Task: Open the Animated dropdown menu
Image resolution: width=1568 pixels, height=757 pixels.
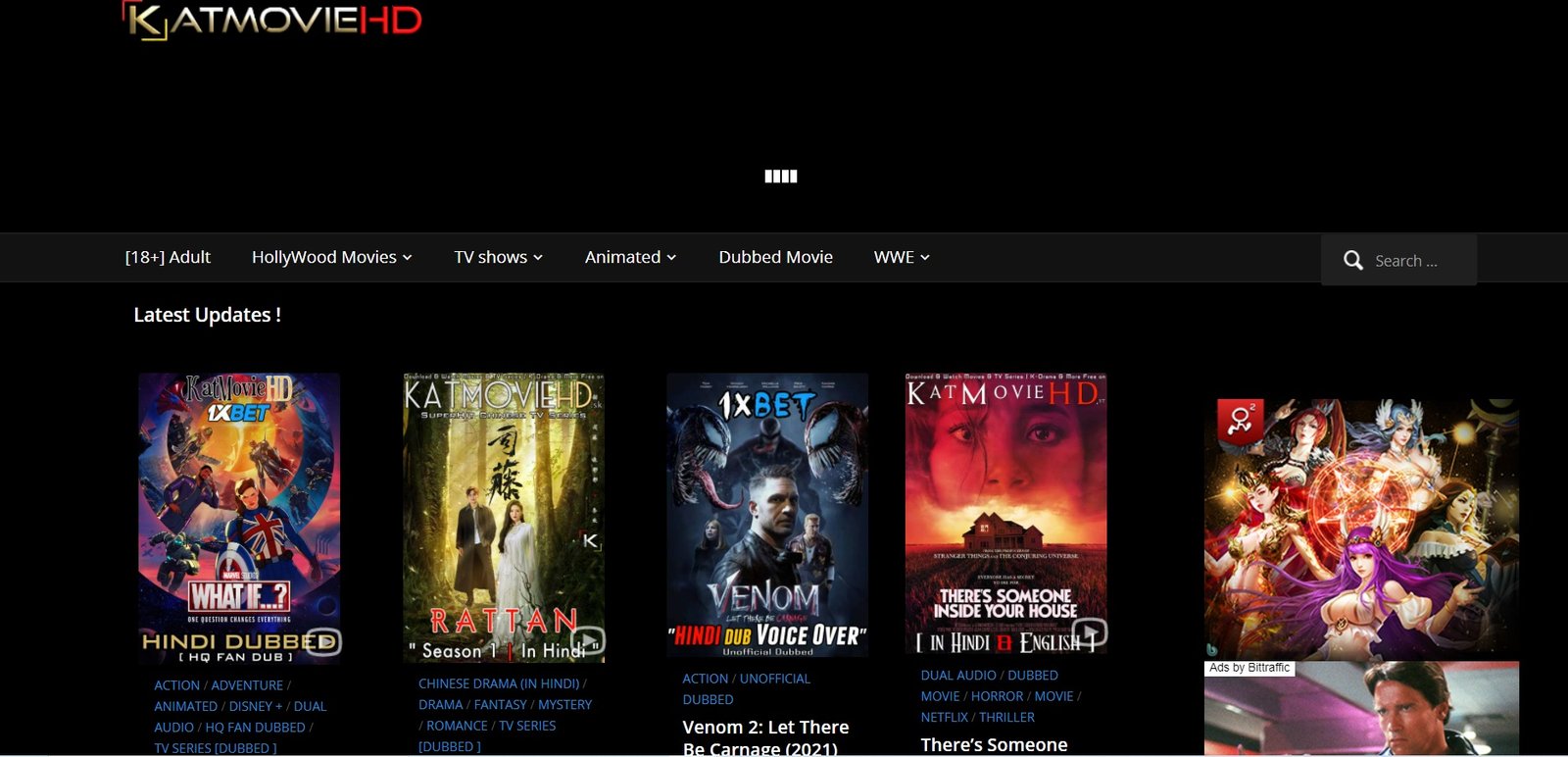Action: (x=630, y=257)
